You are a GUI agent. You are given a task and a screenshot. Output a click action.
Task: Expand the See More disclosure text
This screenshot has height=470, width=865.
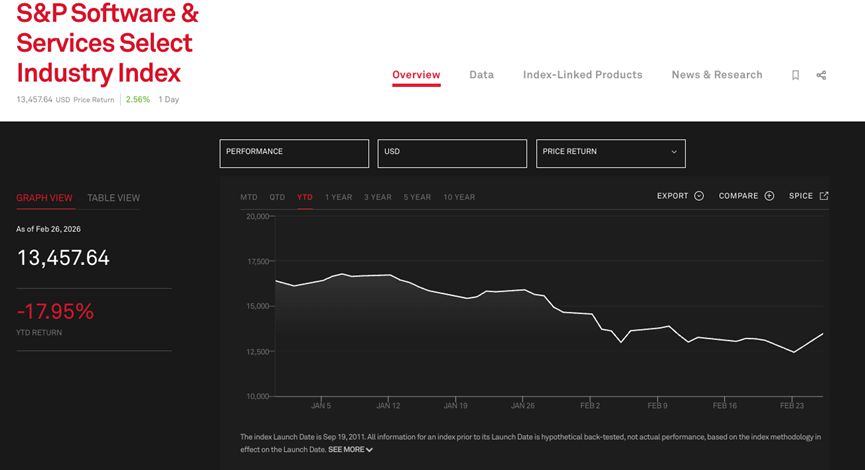(350, 450)
